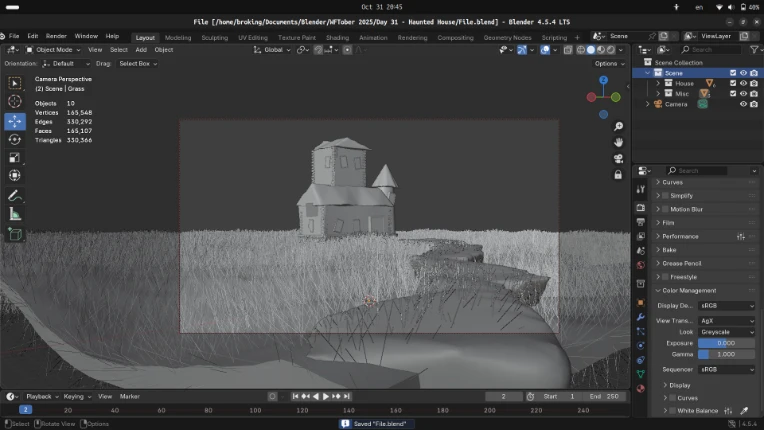Toggle Misc collection exclude checkbox

tap(733, 93)
